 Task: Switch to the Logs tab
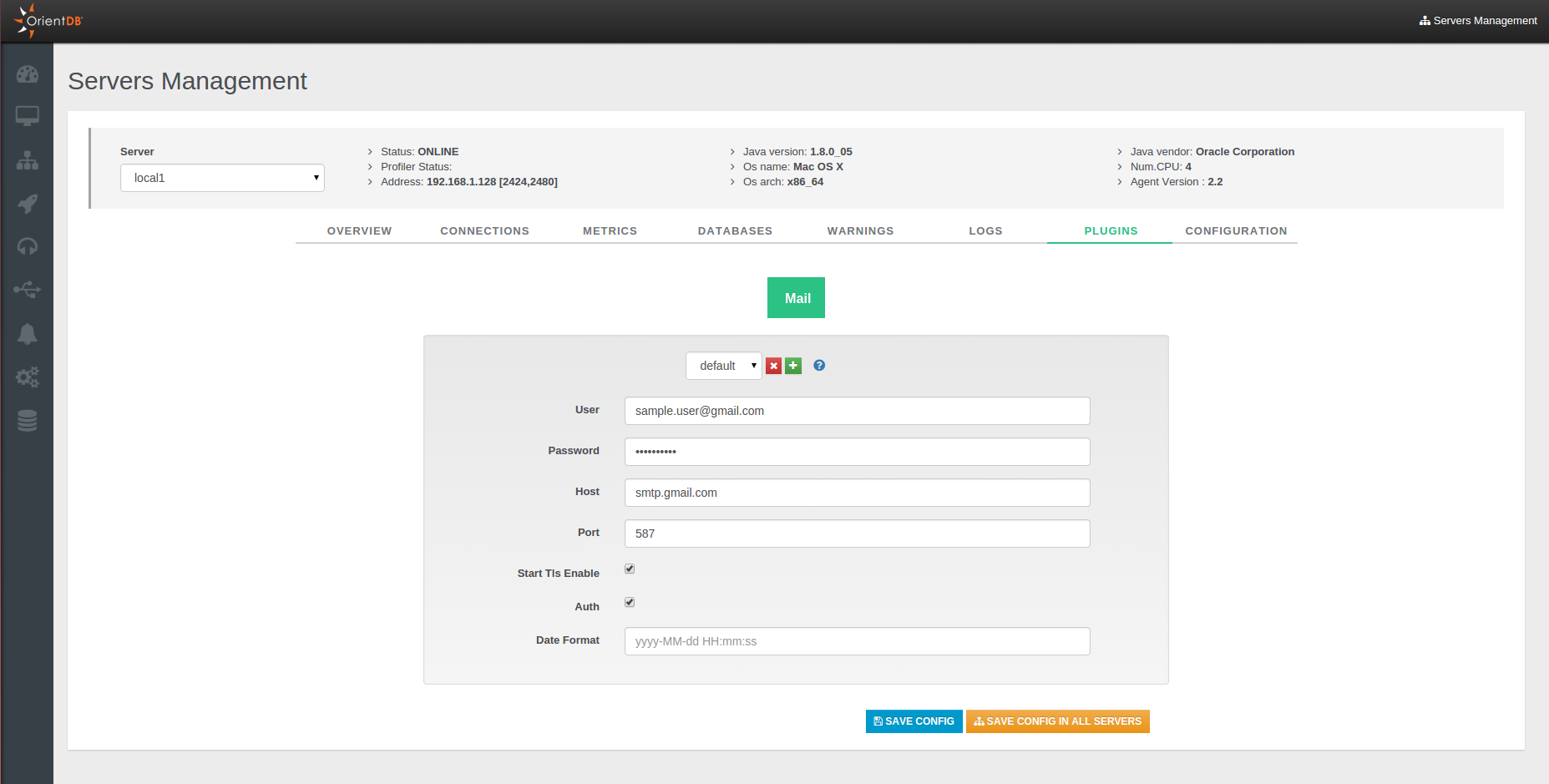pyautogui.click(x=985, y=231)
